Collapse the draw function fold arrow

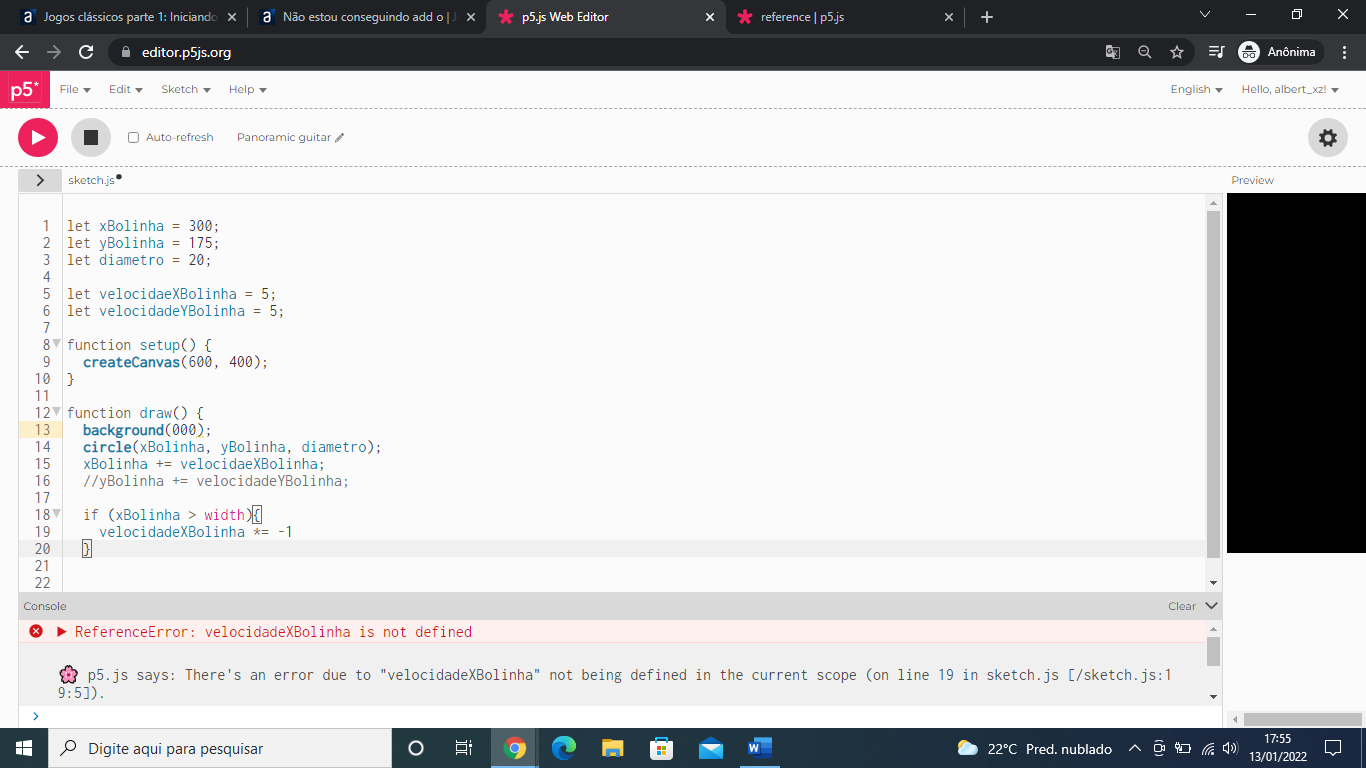pos(57,411)
